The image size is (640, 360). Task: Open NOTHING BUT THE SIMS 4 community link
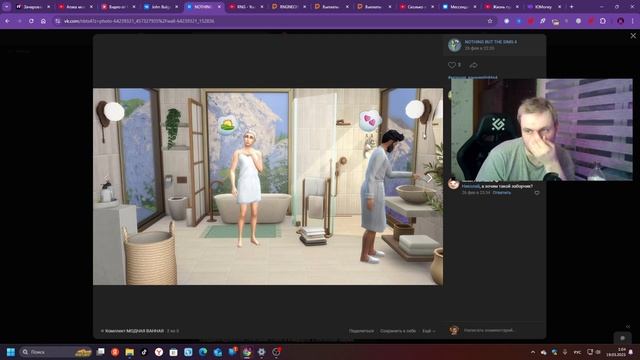click(491, 42)
